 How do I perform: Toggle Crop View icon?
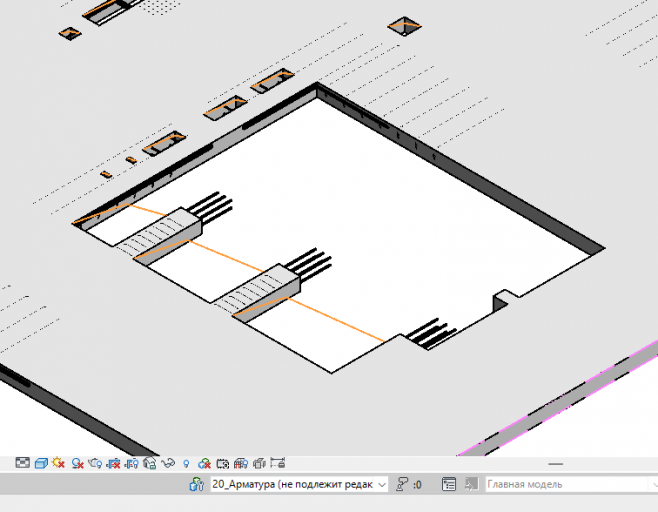113,463
